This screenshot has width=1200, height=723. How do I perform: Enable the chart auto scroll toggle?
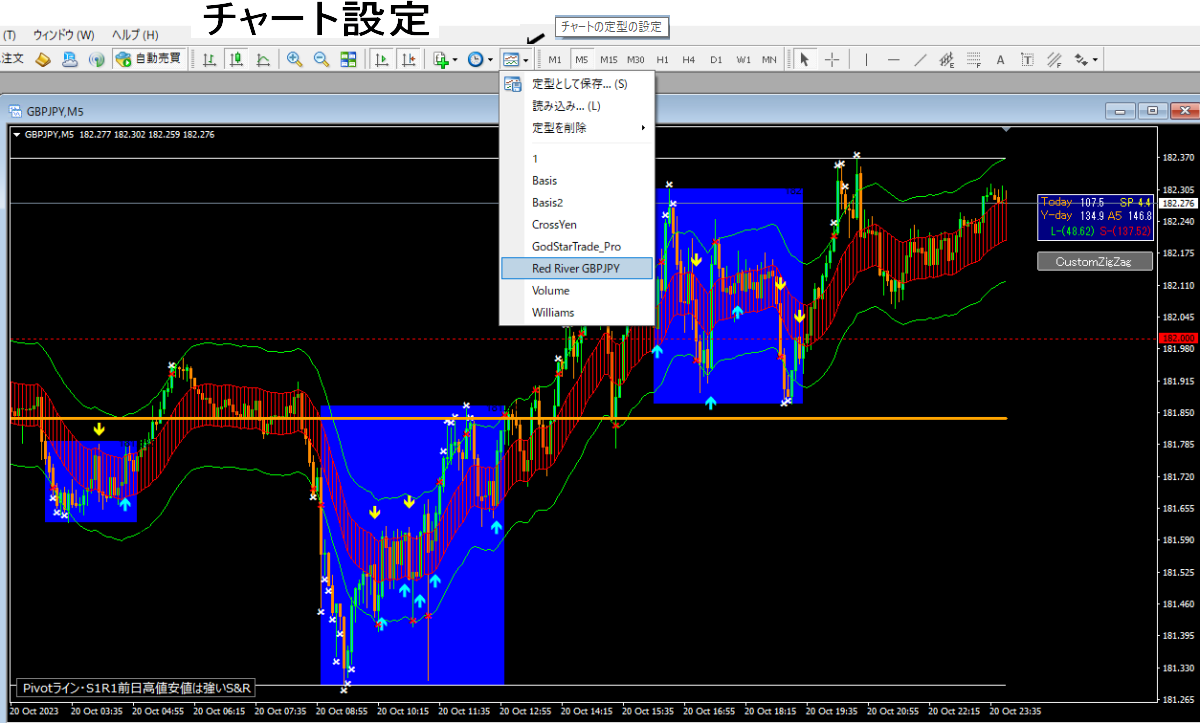point(381,59)
